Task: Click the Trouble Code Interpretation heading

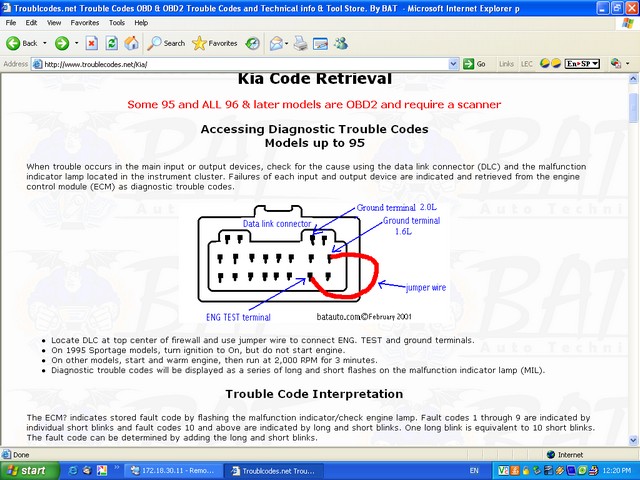Action: point(314,393)
